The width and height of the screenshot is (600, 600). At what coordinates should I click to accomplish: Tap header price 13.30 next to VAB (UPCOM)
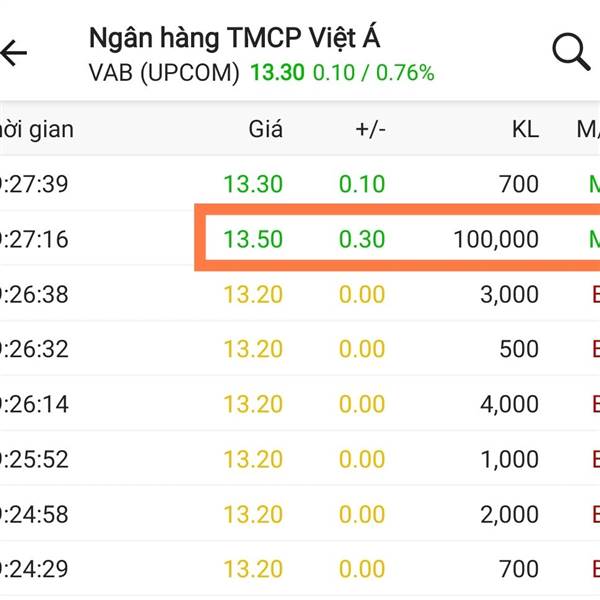(x=277, y=72)
